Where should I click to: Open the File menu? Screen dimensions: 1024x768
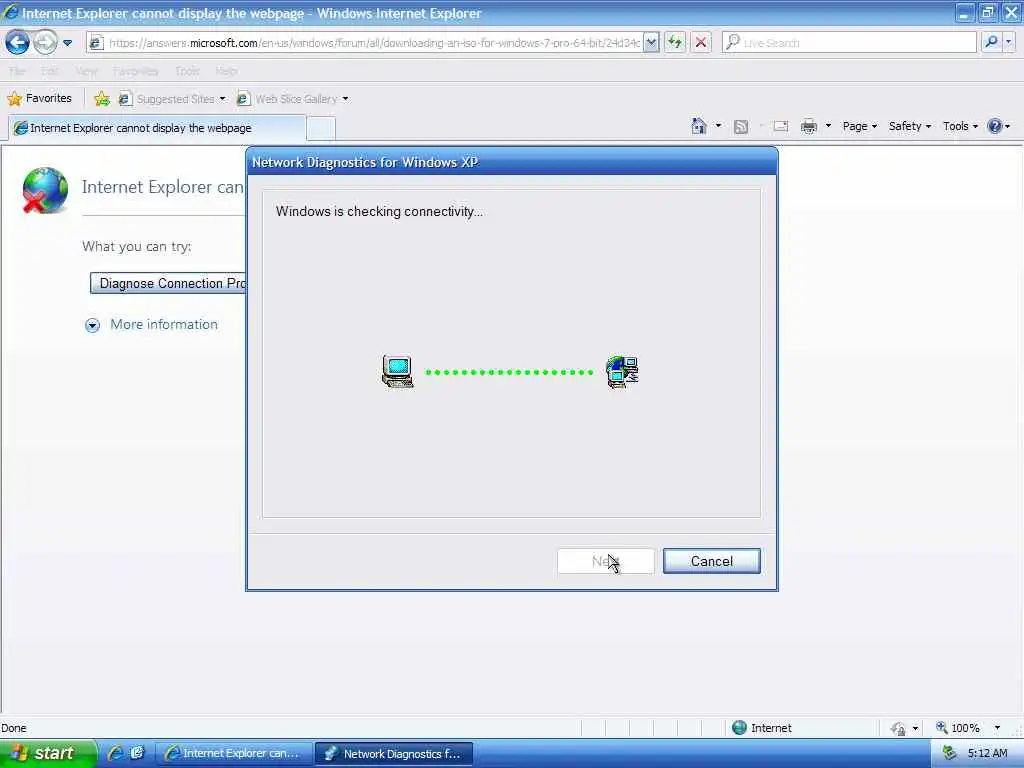point(17,71)
